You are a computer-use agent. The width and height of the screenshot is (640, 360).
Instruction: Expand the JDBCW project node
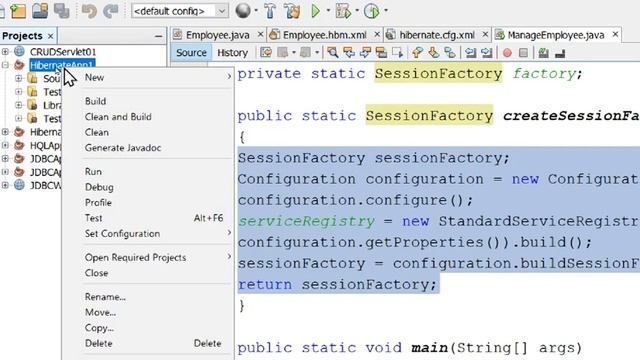tap(5, 185)
